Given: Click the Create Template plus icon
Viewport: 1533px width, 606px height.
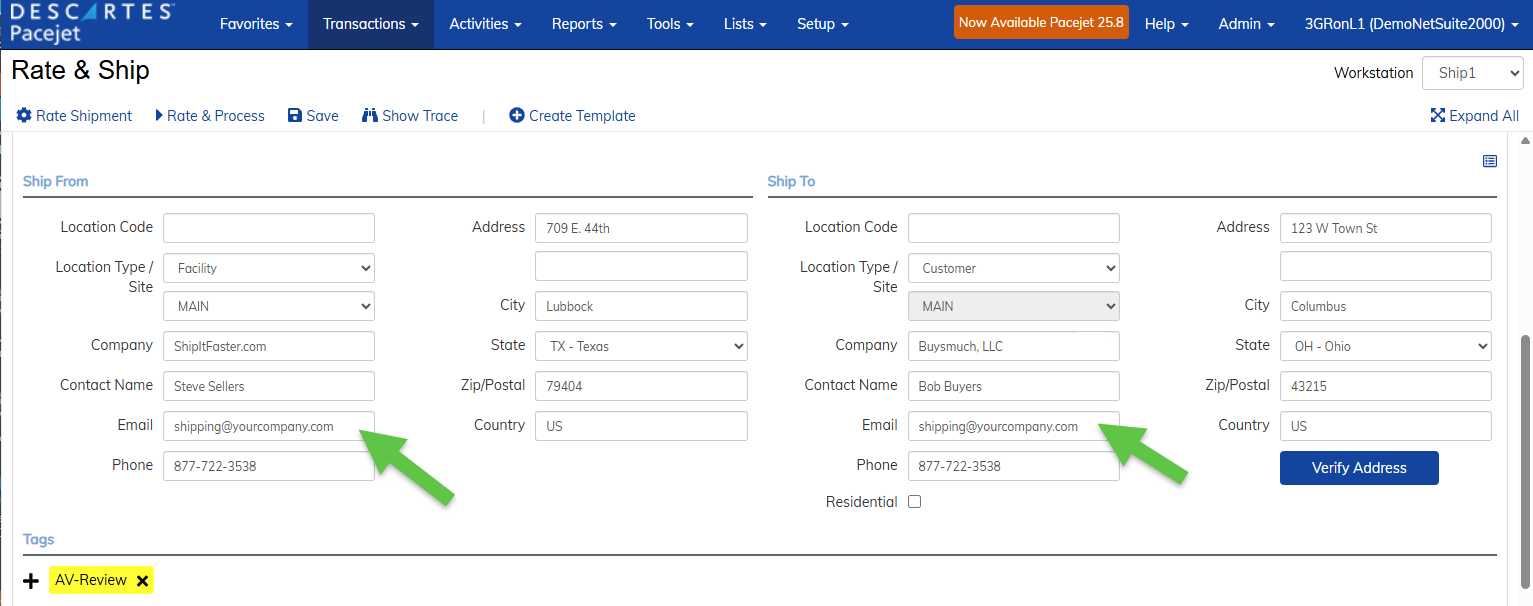Looking at the screenshot, I should coord(517,115).
